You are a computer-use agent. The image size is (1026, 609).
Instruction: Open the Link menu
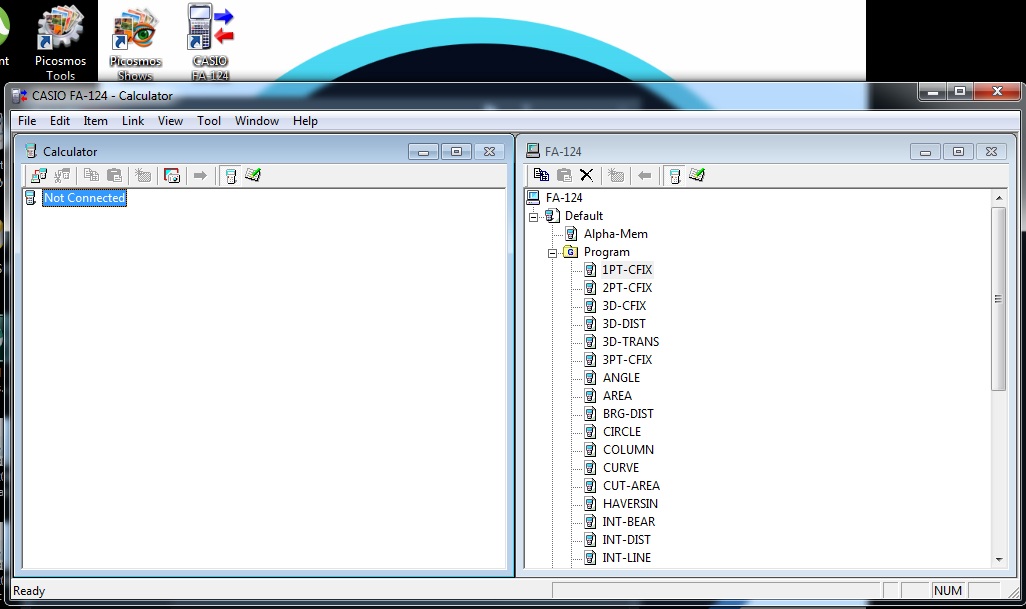[132, 120]
